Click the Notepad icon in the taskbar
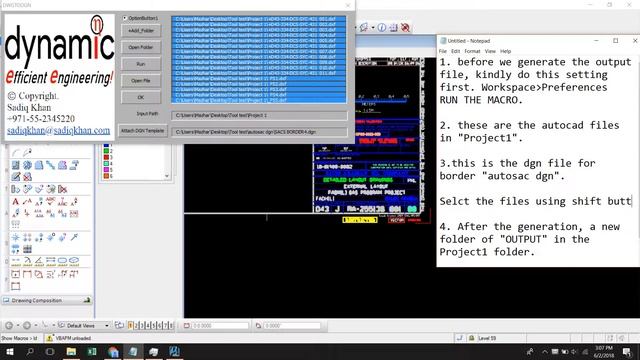This screenshot has width=640, height=360. click(133, 351)
